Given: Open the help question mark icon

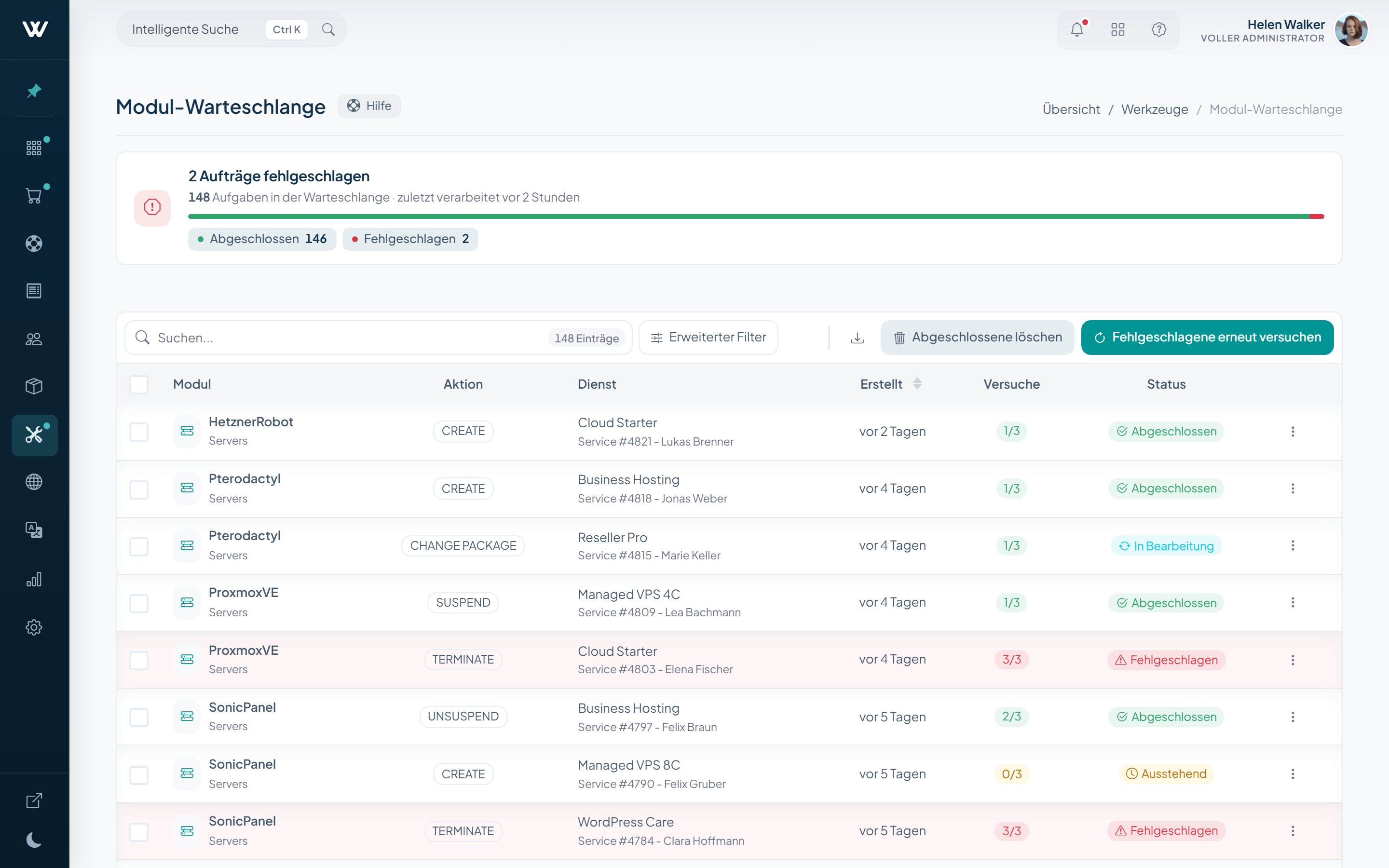Looking at the screenshot, I should (x=1159, y=29).
